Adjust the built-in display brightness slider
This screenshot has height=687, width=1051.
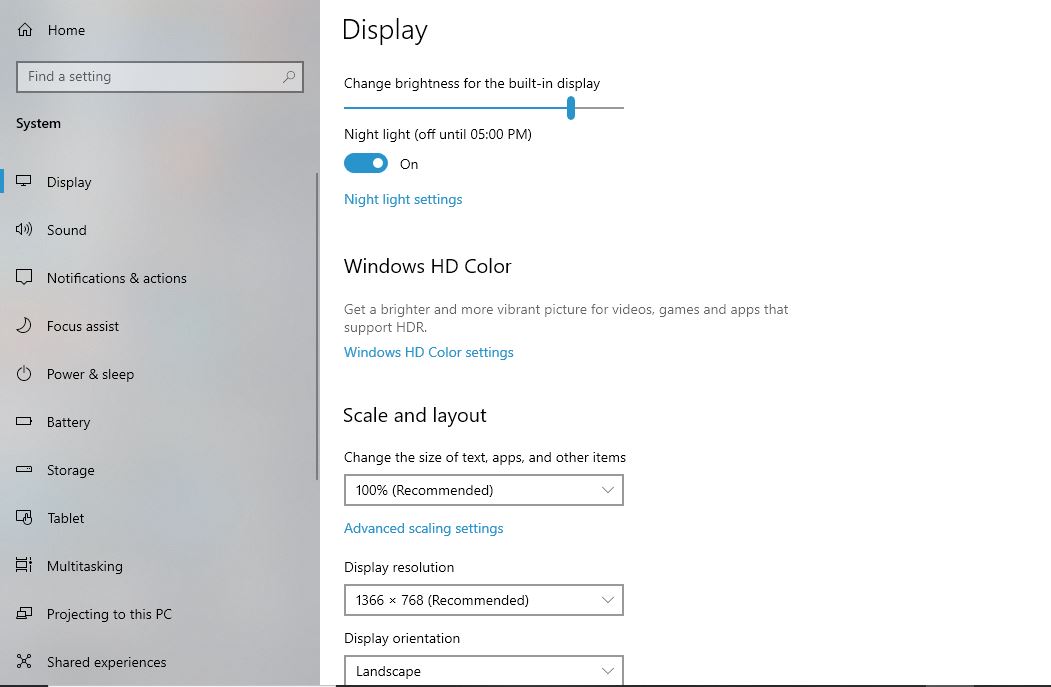(x=571, y=108)
